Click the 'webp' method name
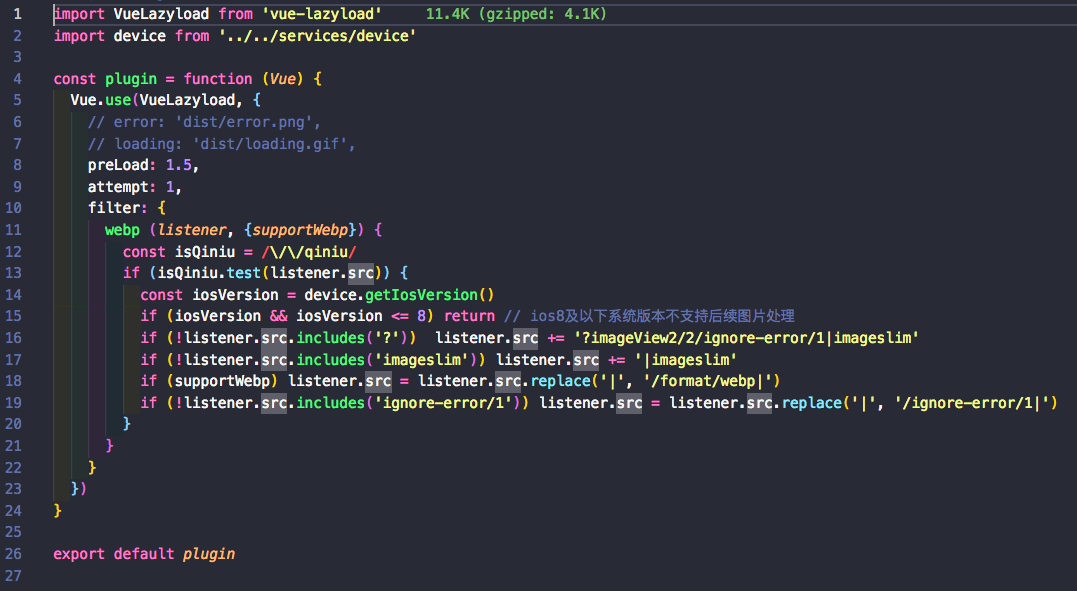This screenshot has height=591, width=1077. click(x=122, y=230)
